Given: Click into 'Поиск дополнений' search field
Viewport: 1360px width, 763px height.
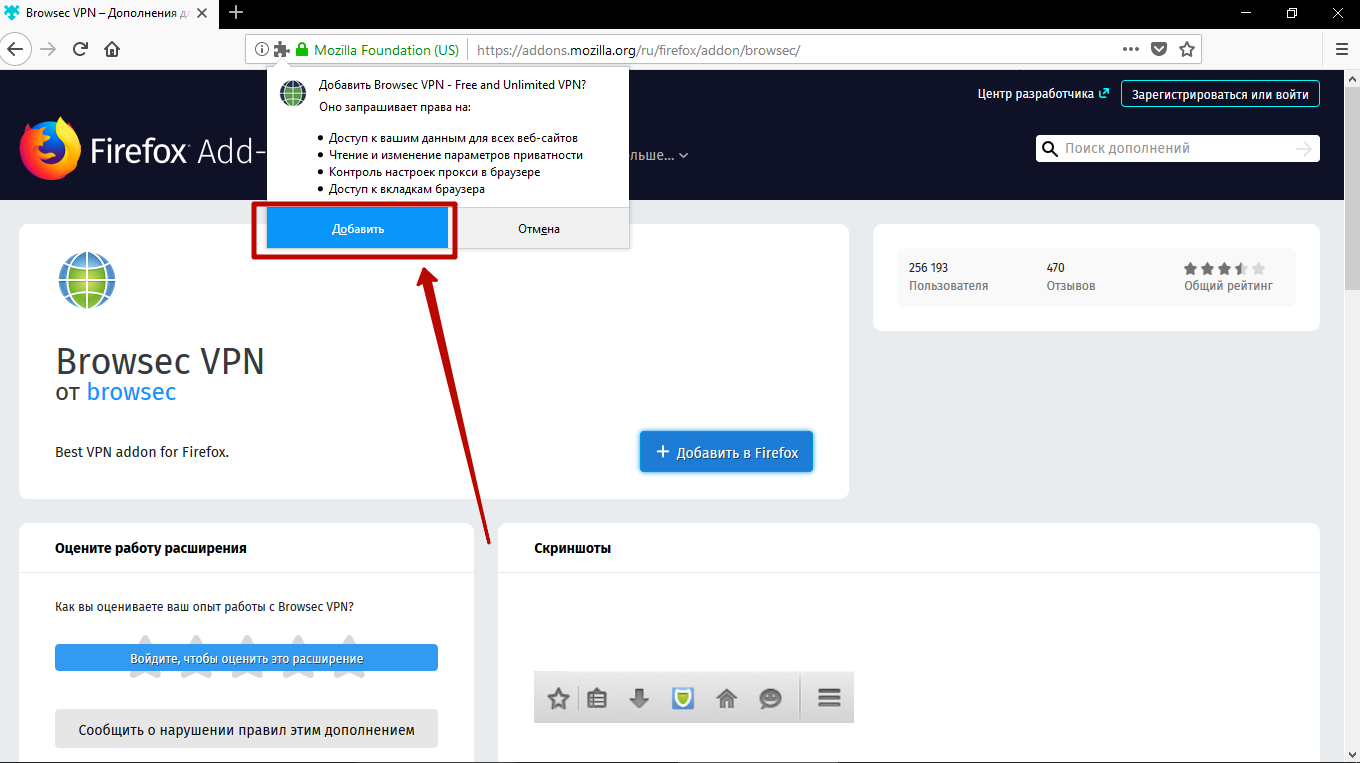Looking at the screenshot, I should 1176,148.
